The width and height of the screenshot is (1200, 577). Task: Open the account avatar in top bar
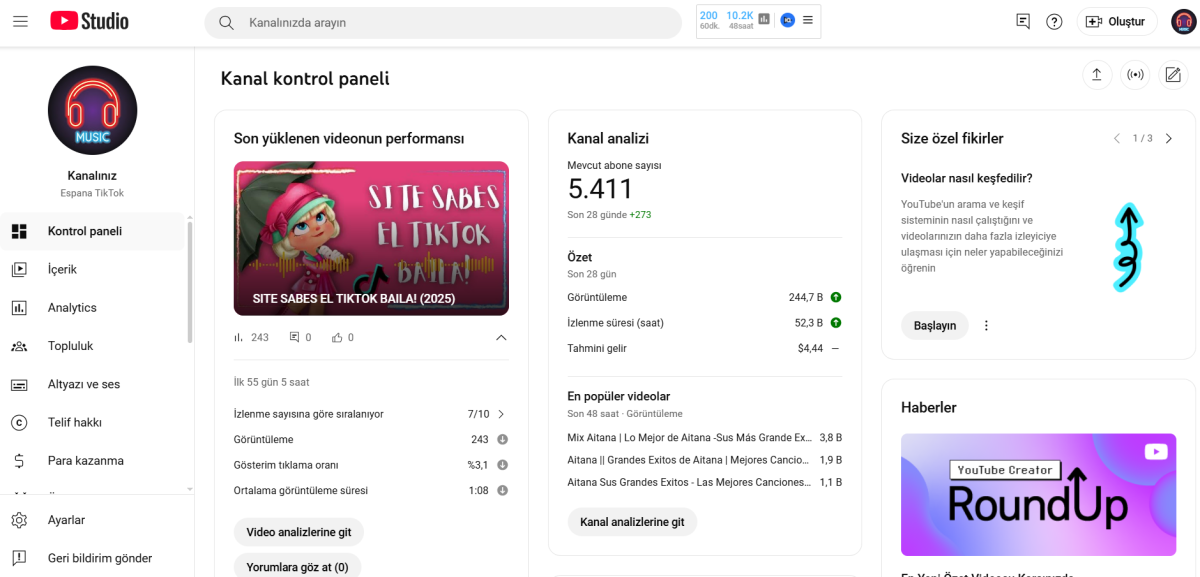(x=1183, y=21)
